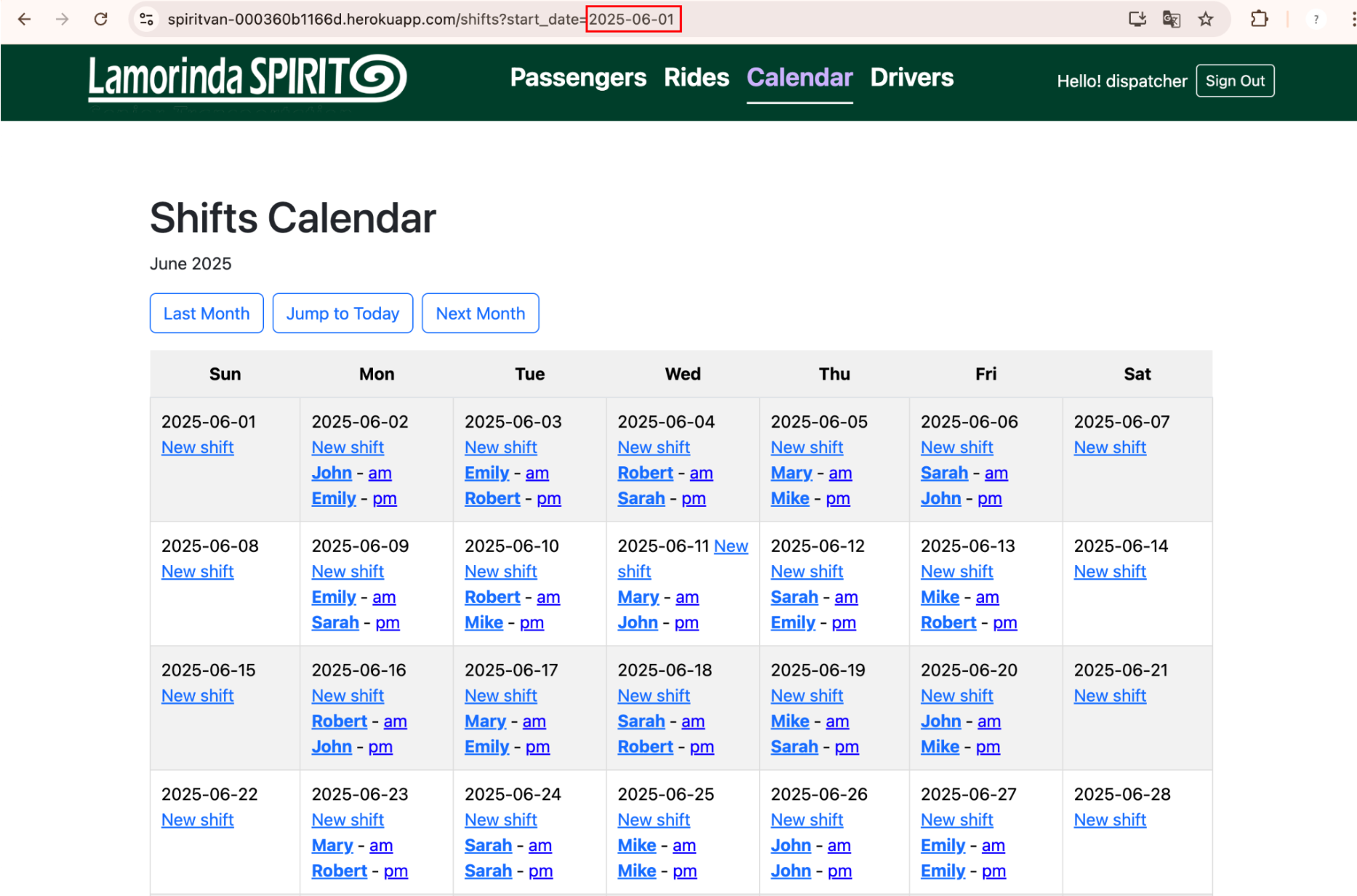1357x896 pixels.
Task: Open the pm link for Emily on 2025-06-27
Action: pos(994,871)
